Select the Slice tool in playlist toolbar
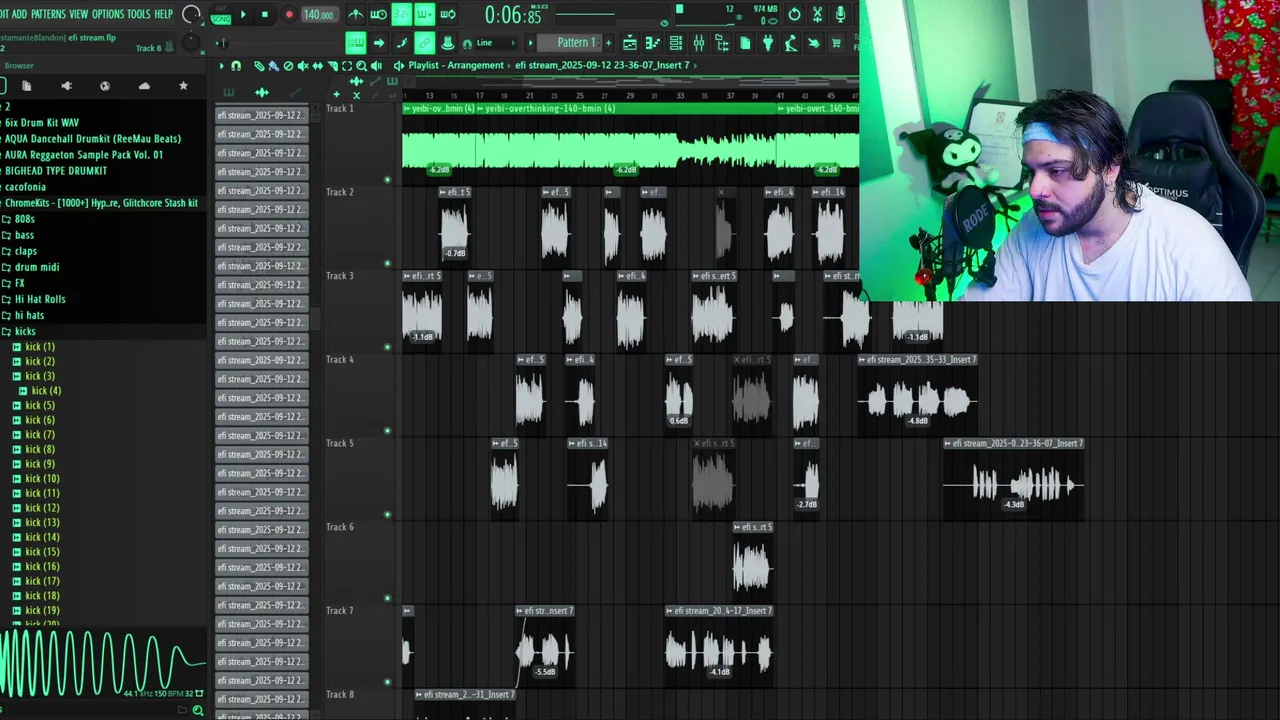The image size is (1280, 720). click(332, 66)
